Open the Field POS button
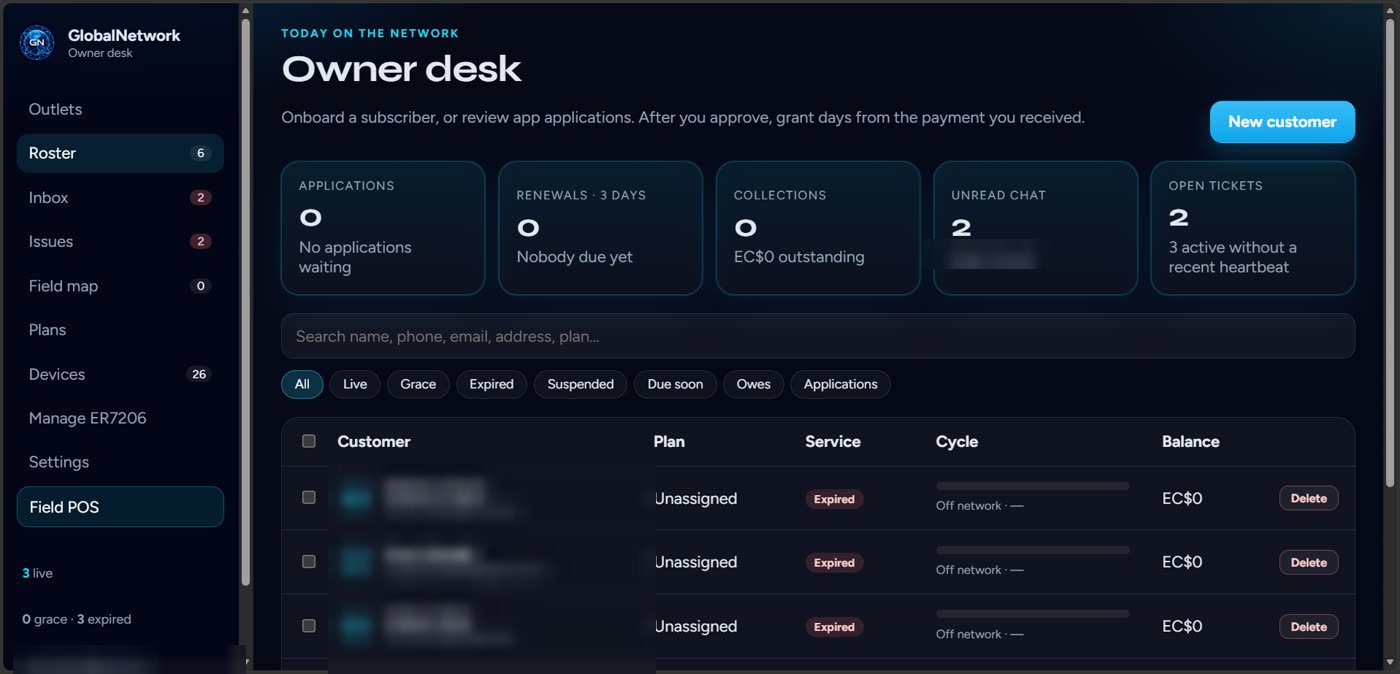1400x674 pixels. [x=120, y=507]
